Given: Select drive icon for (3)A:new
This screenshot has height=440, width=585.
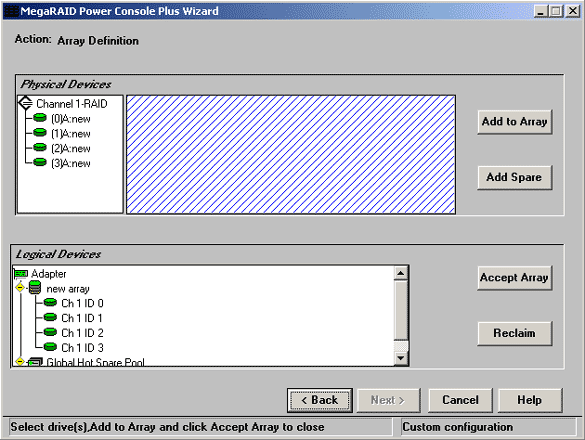Looking at the screenshot, I should pos(40,163).
